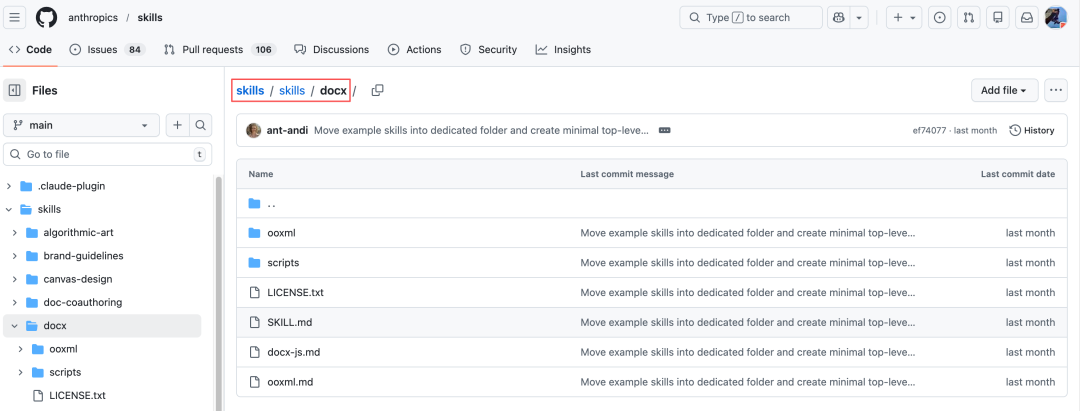1080x411 pixels.
Task: Click the add file plus icon in sidebar
Action: pyautogui.click(x=178, y=125)
